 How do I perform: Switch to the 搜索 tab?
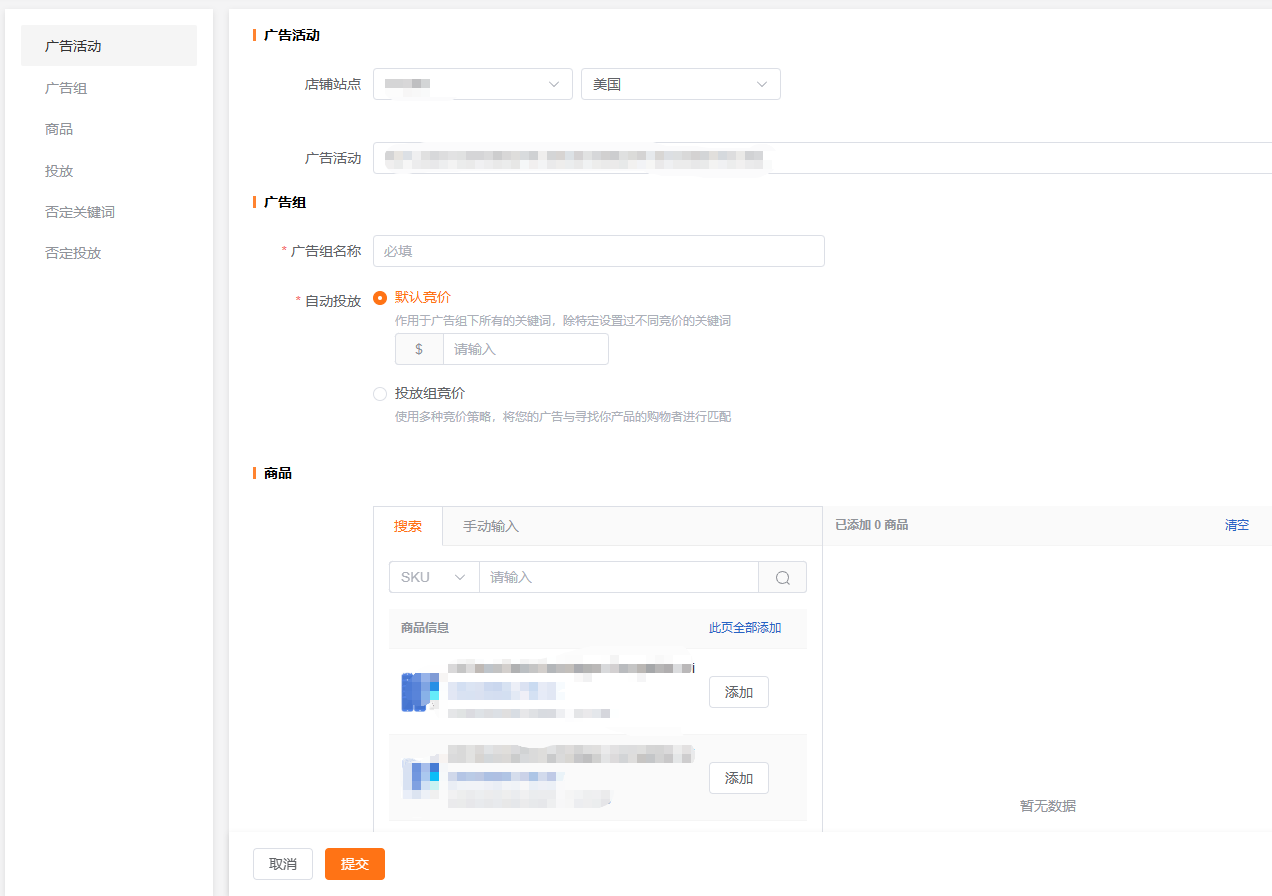pos(408,526)
